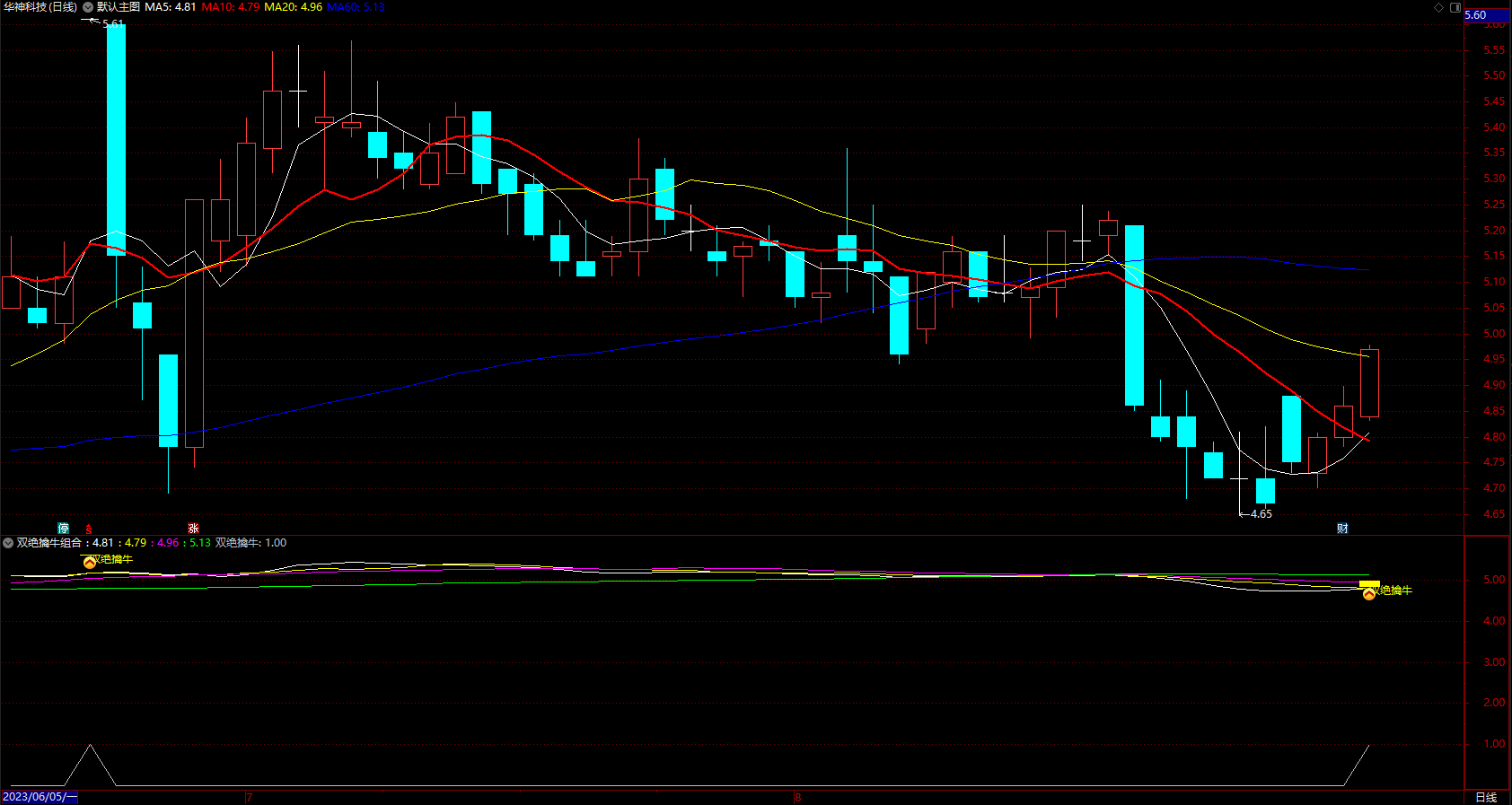1512x805 pixels.
Task: Click the 5.60 price box on axis
Action: point(1487,14)
